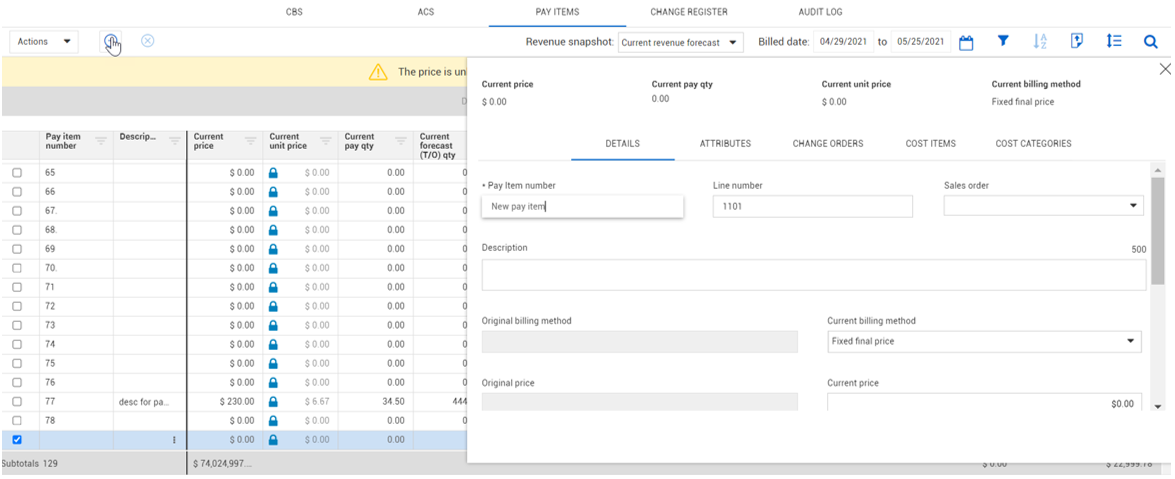
Task: Click the row height list icon
Action: click(x=1114, y=41)
